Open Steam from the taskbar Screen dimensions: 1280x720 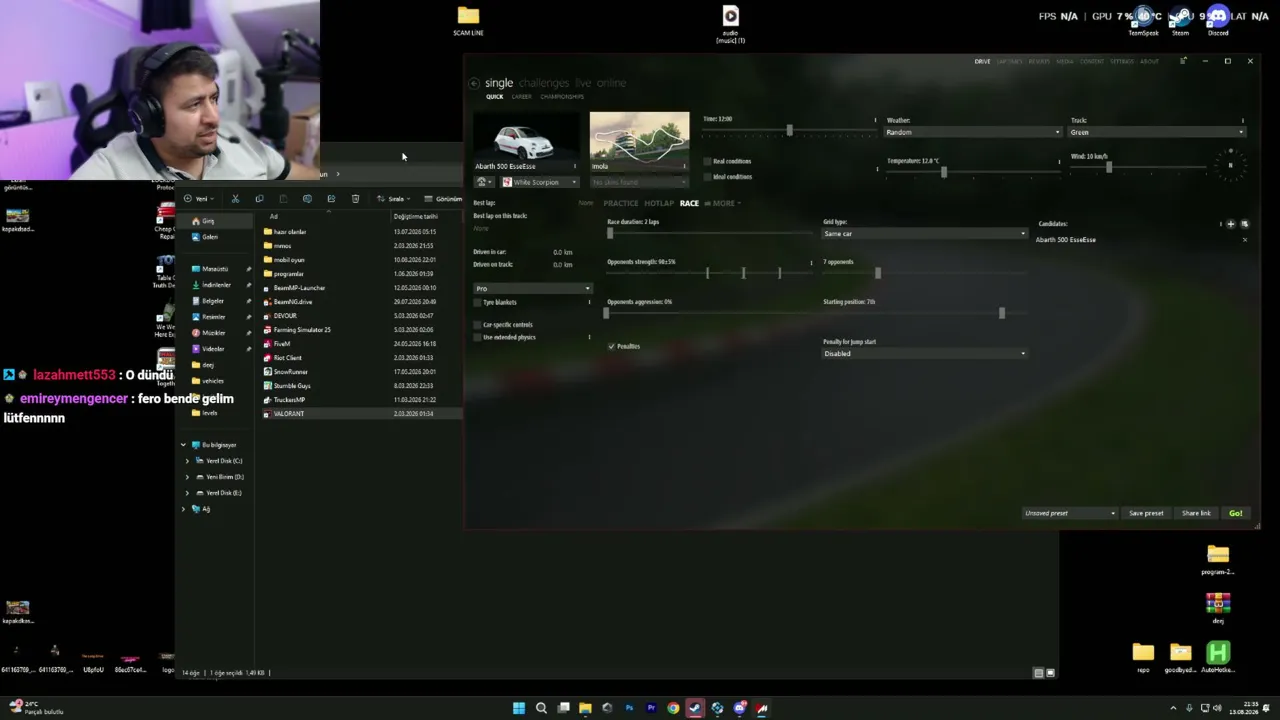click(695, 708)
